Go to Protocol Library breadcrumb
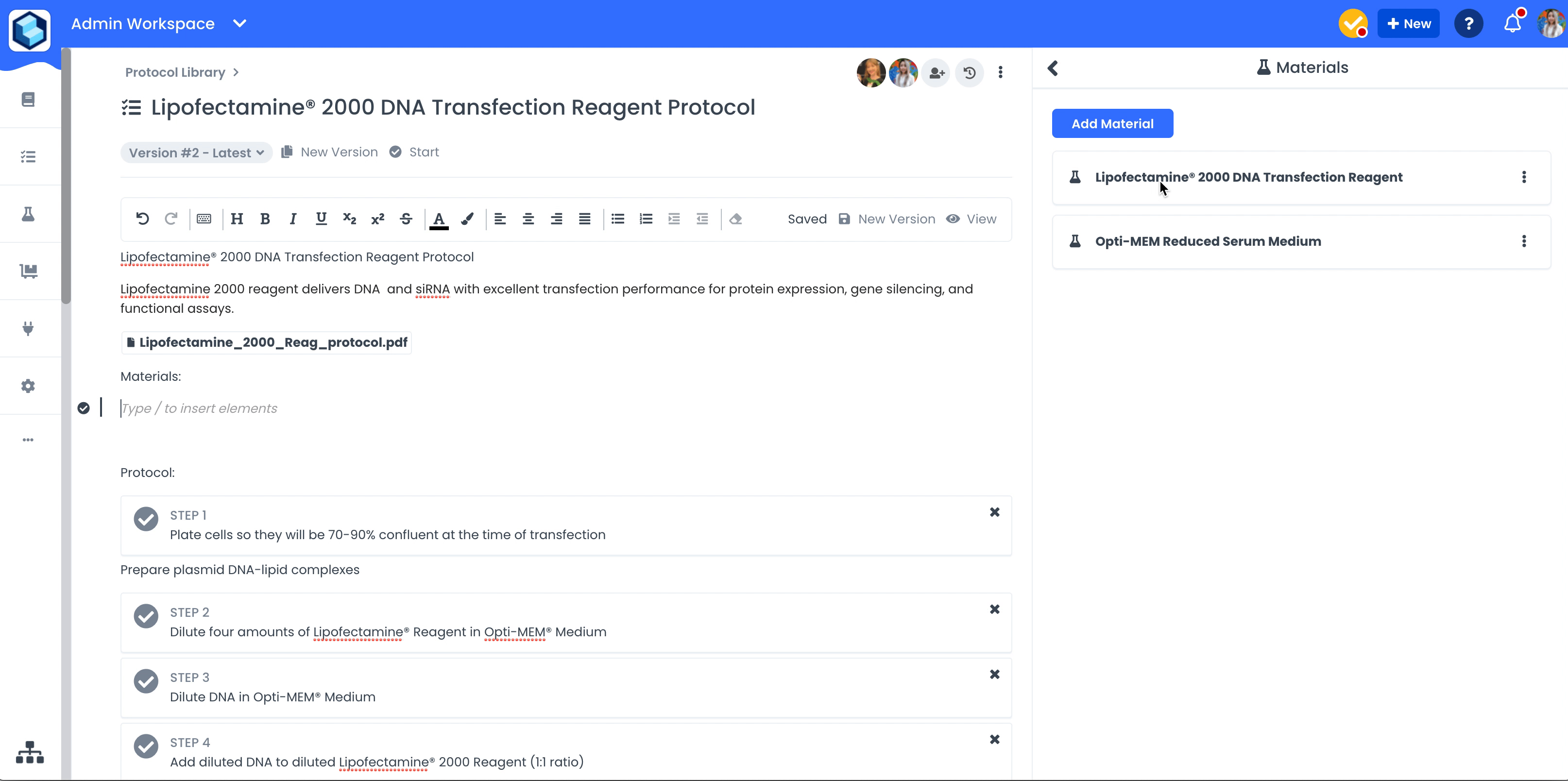1568x781 pixels. (175, 72)
